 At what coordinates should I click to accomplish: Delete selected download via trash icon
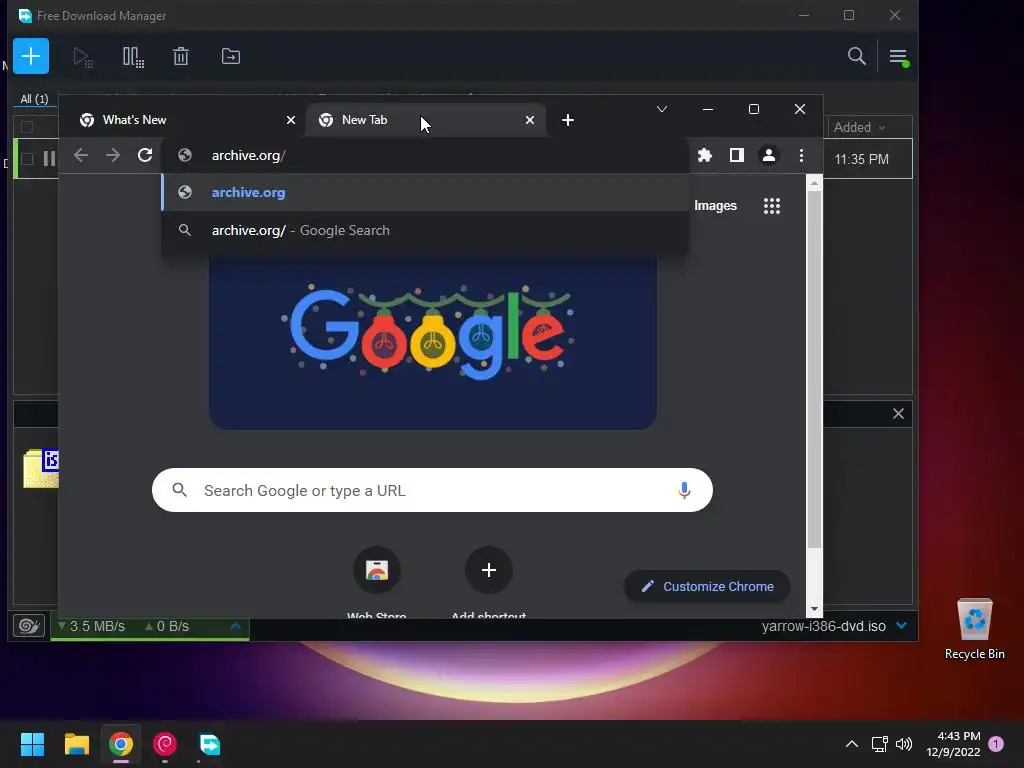point(181,56)
